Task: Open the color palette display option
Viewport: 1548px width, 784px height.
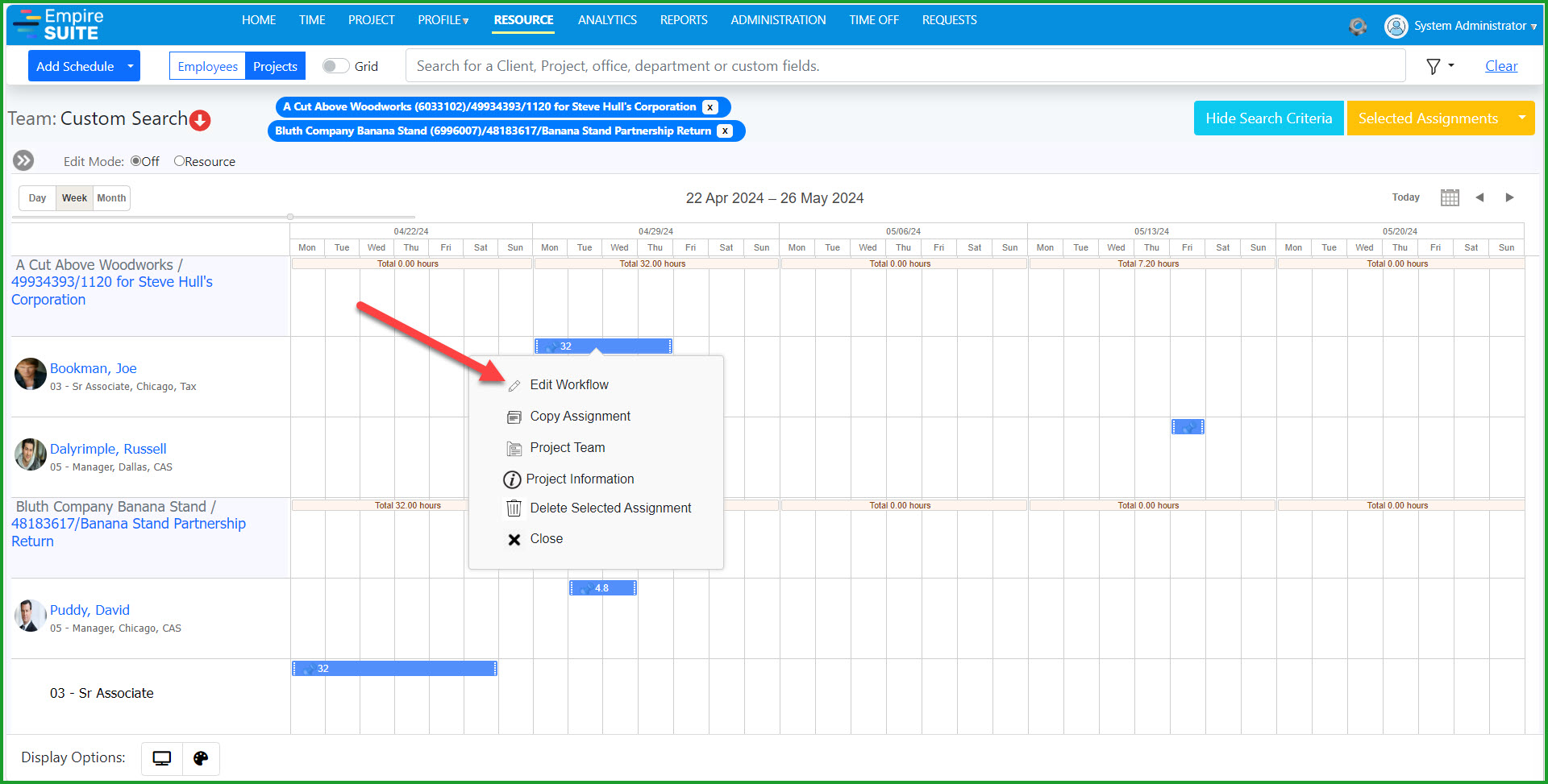Action: 201,758
